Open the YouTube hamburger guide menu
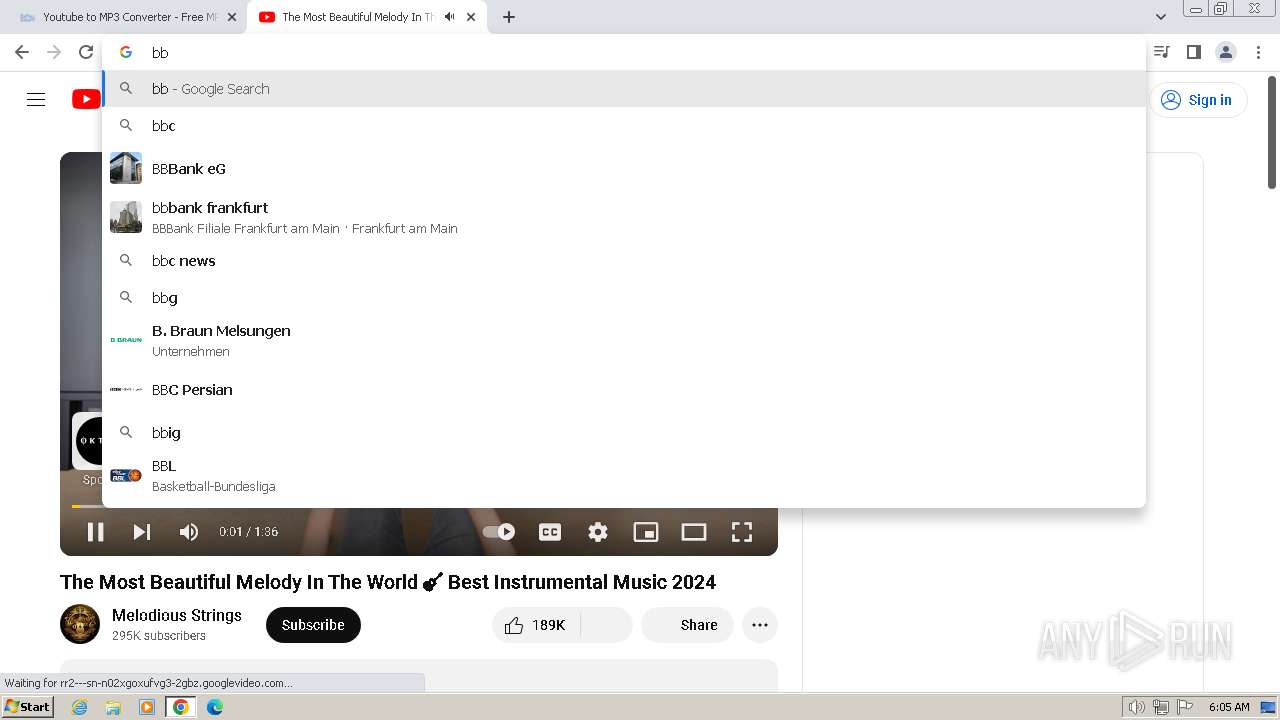The height and width of the screenshot is (720, 1280). click(36, 99)
